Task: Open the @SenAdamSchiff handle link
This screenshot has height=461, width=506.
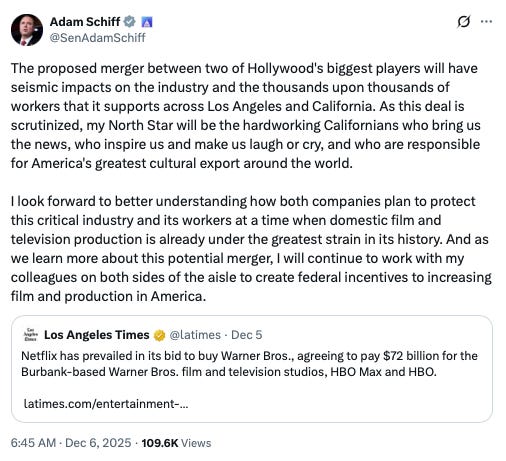Action: [97, 38]
